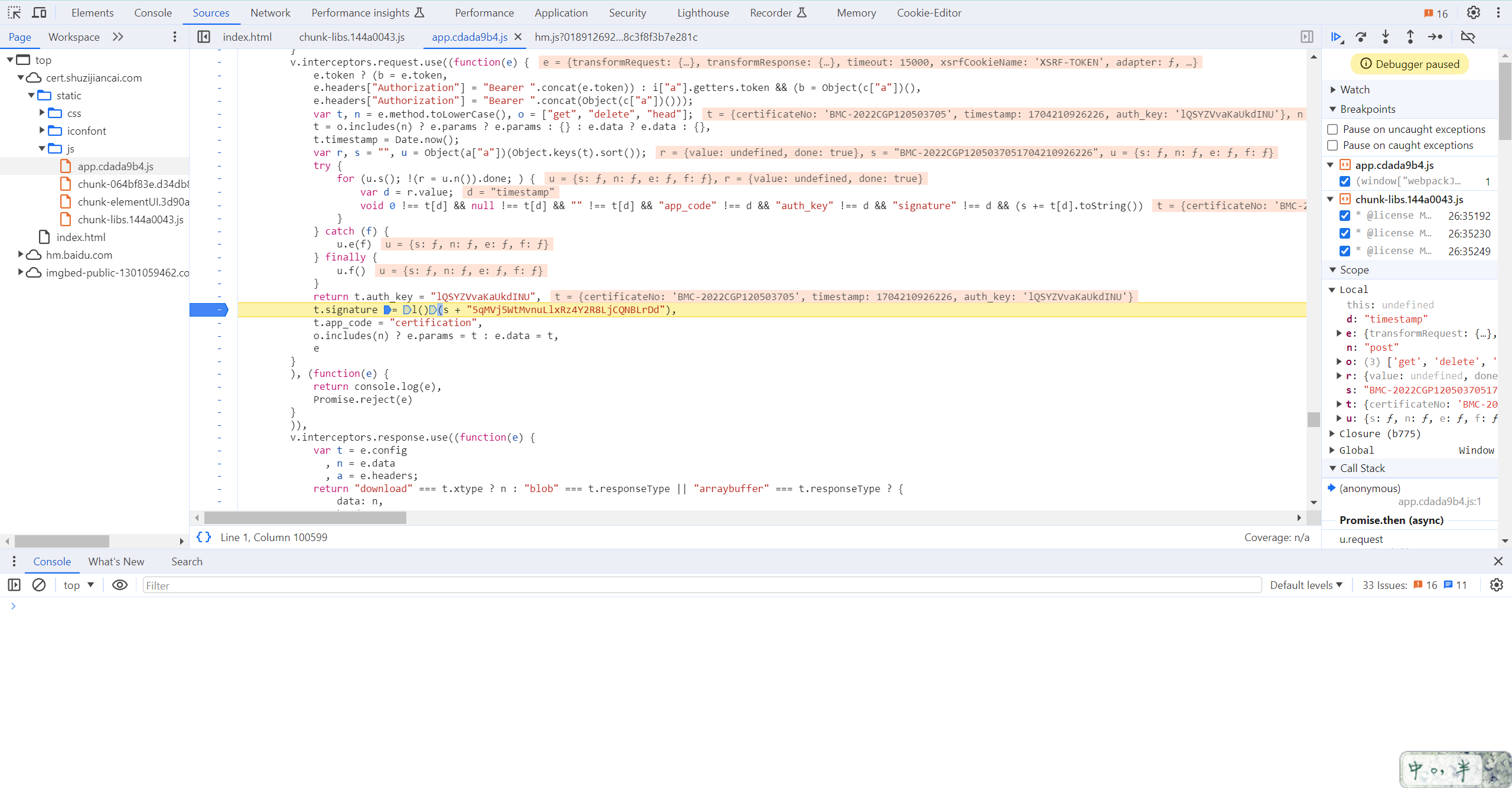Enable Pause on caught exceptions
This screenshot has height=788, width=1512.
[1332, 145]
